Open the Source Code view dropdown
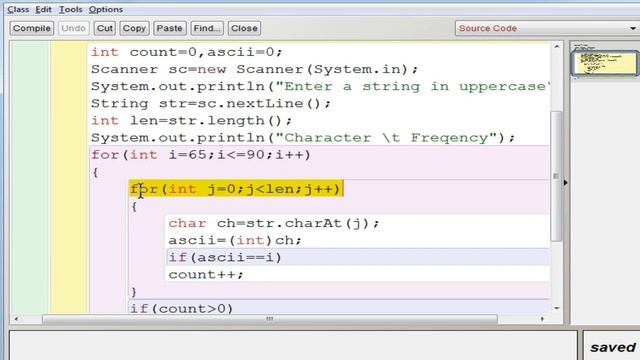Viewport: 640px width, 360px height. click(x=547, y=28)
